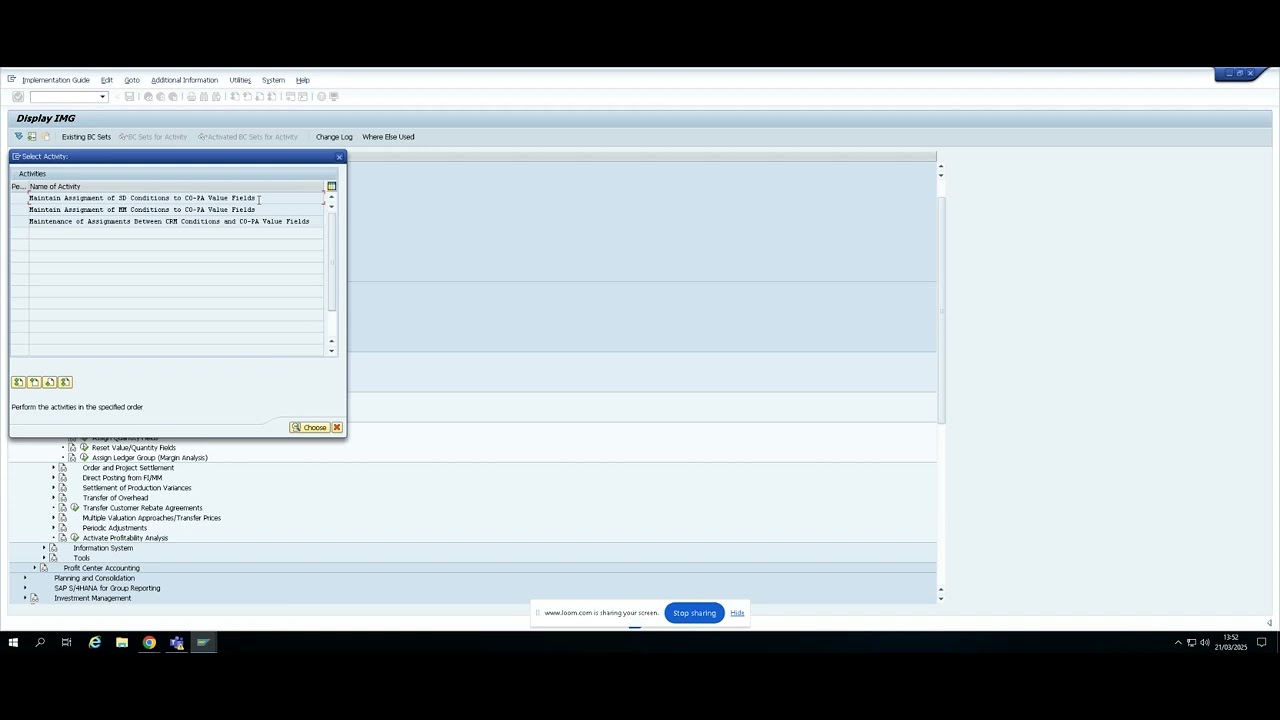Expand Planning and Consolidation node

[x=25, y=578]
